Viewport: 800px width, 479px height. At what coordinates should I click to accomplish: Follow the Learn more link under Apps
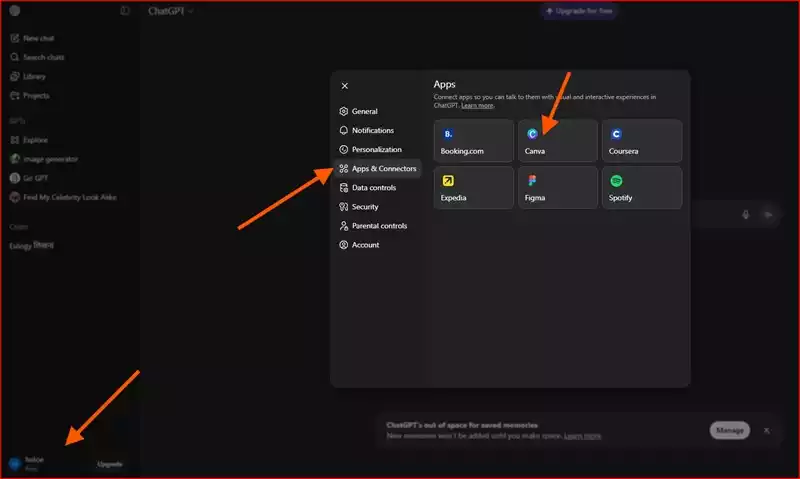[477, 105]
